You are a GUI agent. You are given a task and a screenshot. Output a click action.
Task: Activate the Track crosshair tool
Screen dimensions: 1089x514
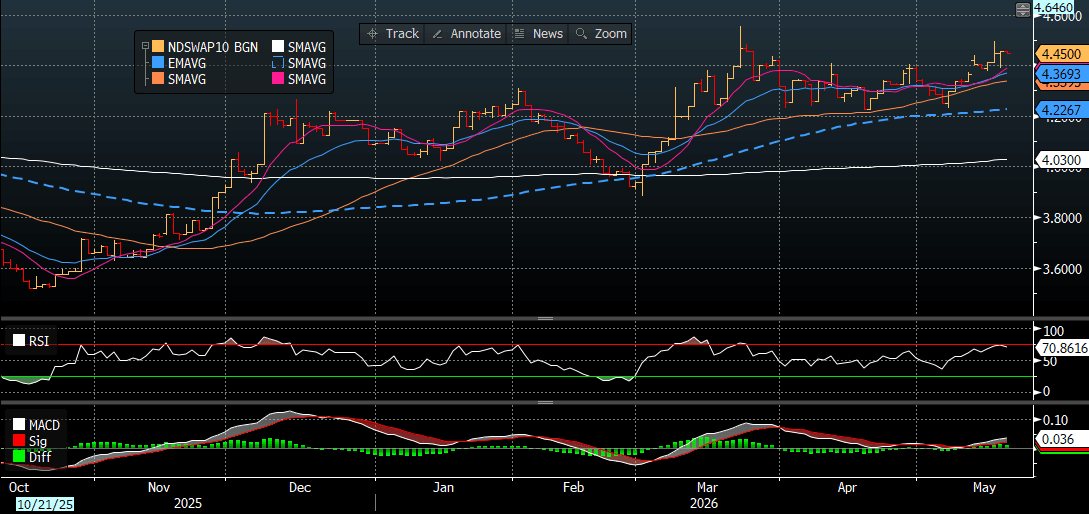pos(392,33)
